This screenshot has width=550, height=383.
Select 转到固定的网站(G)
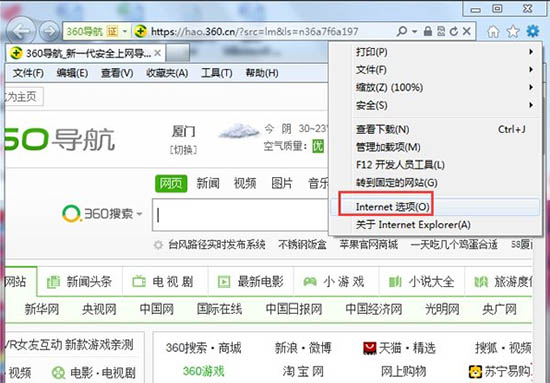click(435, 182)
